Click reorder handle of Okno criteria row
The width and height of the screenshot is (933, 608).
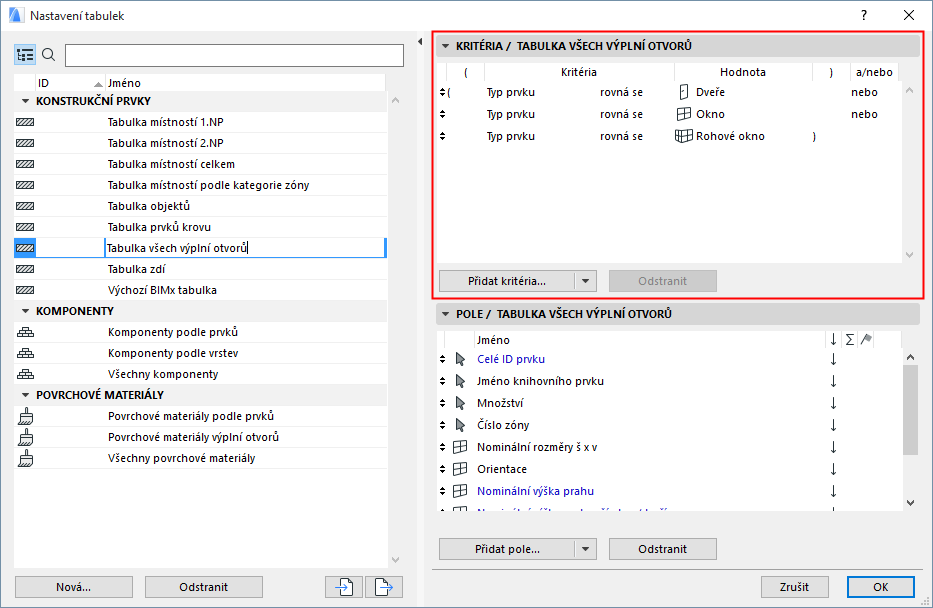[442, 114]
